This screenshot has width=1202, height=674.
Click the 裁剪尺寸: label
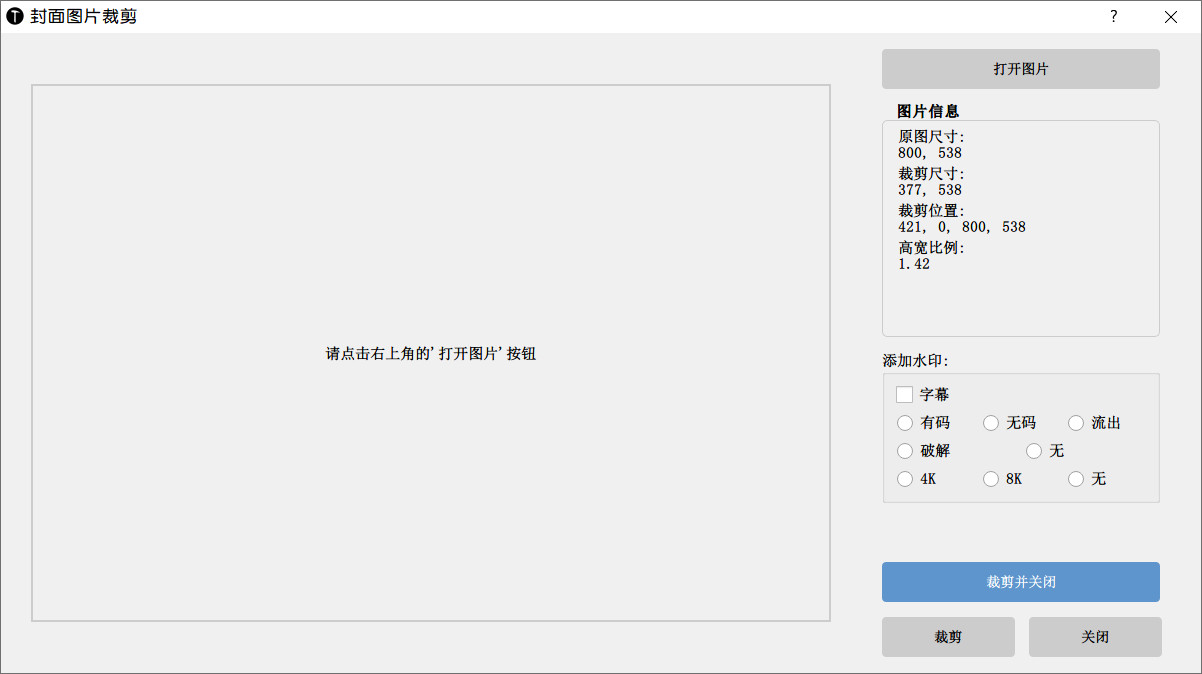pyautogui.click(x=931, y=174)
